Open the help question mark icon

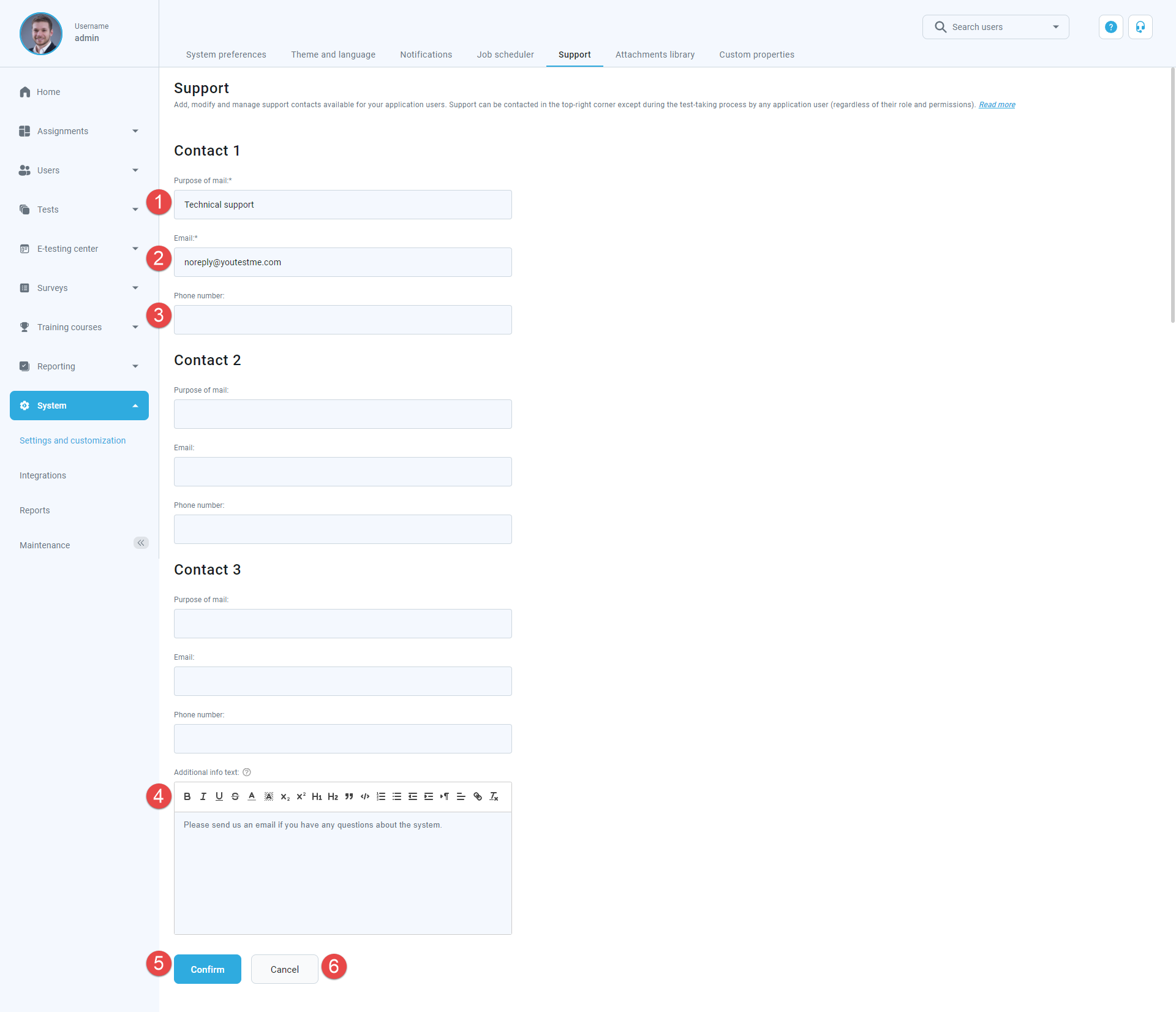pyautogui.click(x=1110, y=27)
